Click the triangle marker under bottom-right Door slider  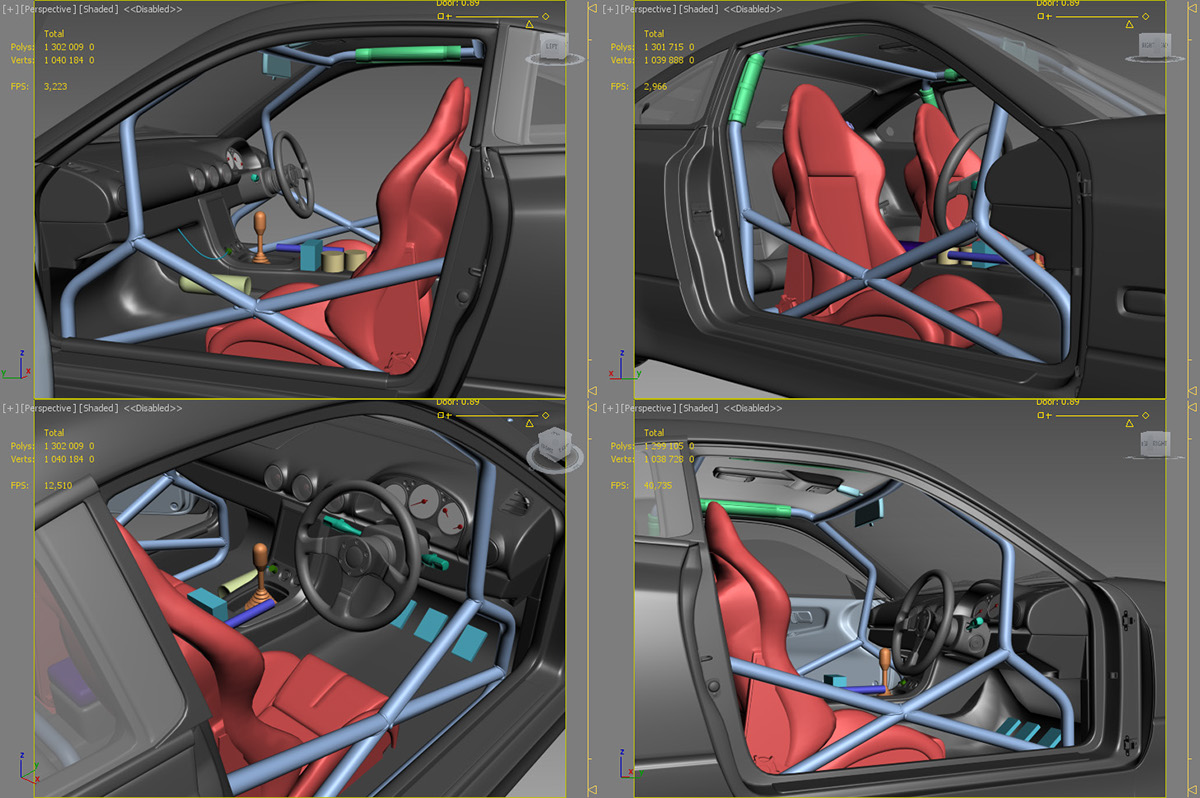[1129, 423]
